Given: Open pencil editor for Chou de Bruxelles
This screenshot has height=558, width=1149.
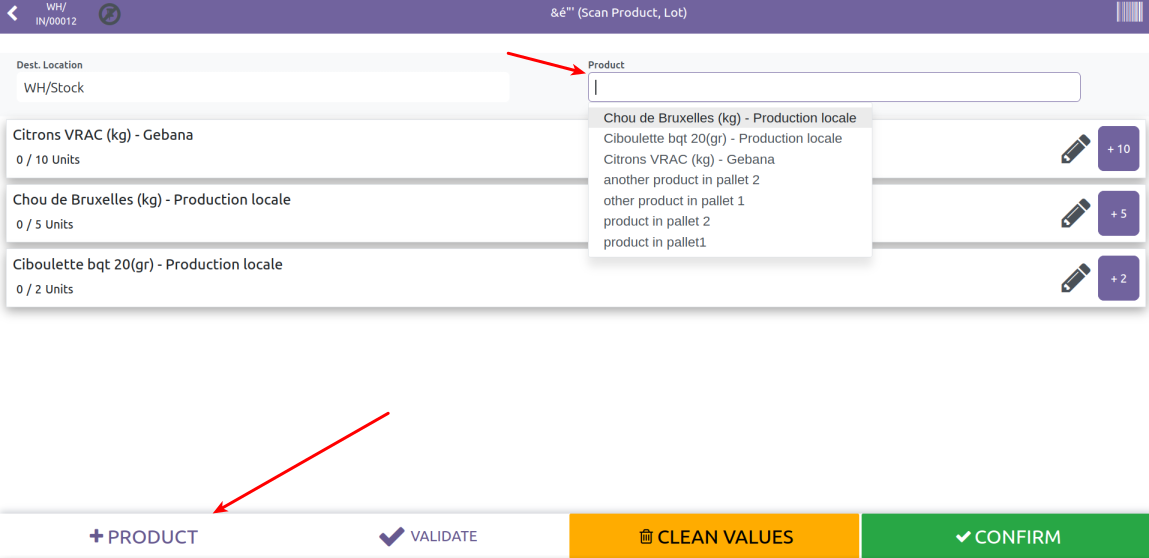Looking at the screenshot, I should 1075,213.
